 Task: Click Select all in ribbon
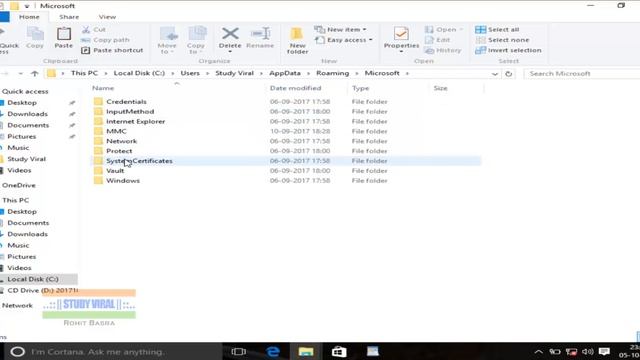pyautogui.click(x=497, y=29)
